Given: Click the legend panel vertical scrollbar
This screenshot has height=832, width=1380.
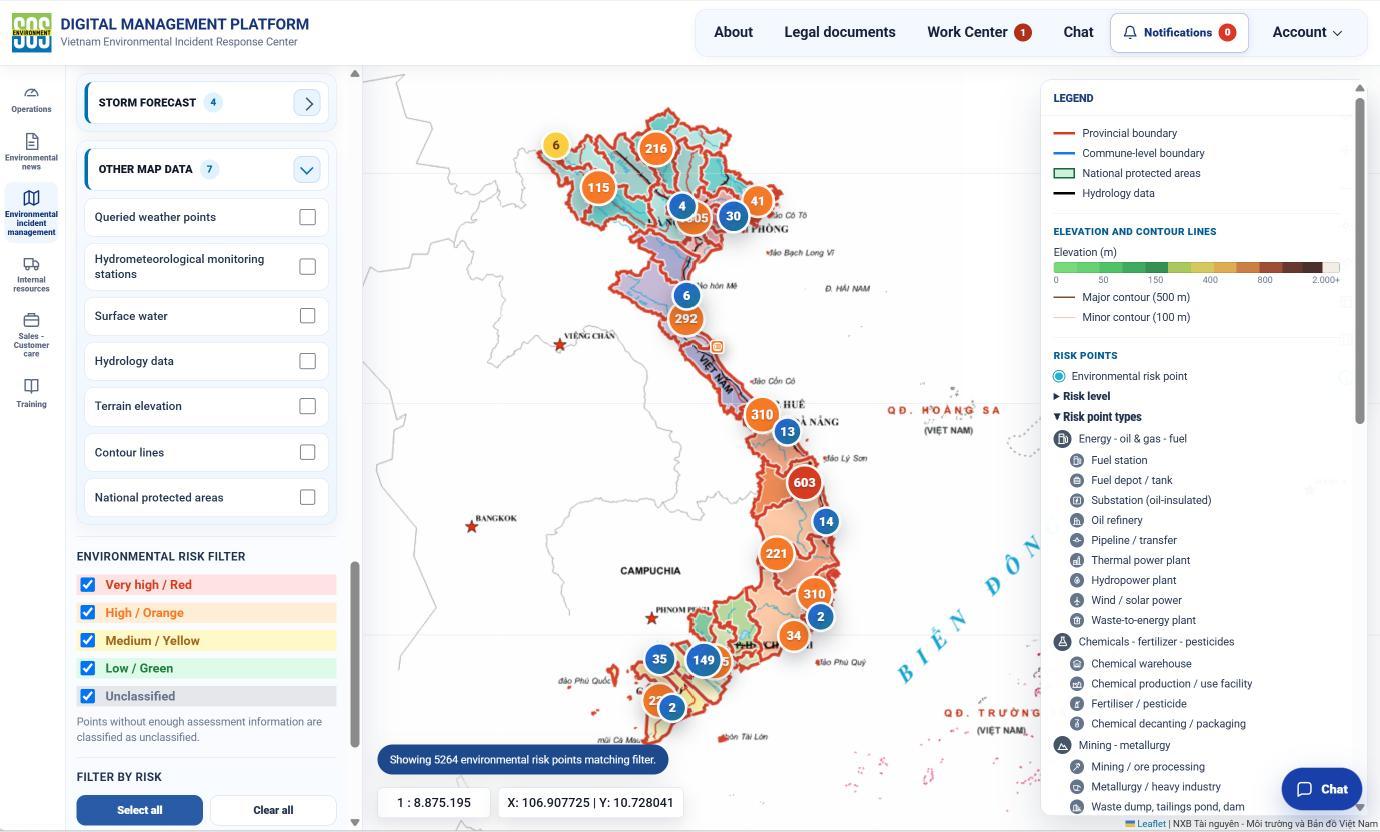Looking at the screenshot, I should pyautogui.click(x=1360, y=260).
